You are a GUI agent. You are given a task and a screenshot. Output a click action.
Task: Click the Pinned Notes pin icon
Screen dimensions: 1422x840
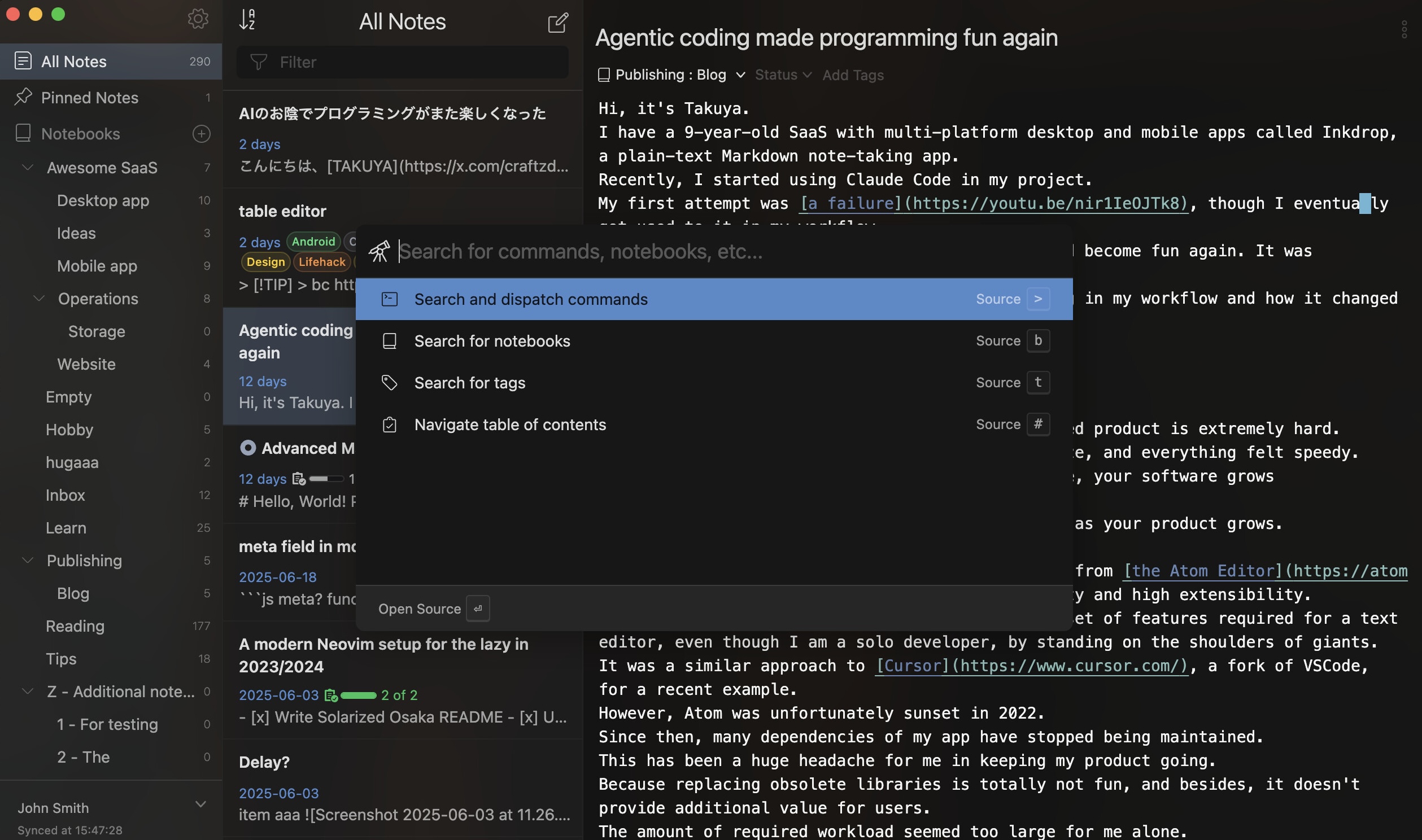(x=23, y=97)
